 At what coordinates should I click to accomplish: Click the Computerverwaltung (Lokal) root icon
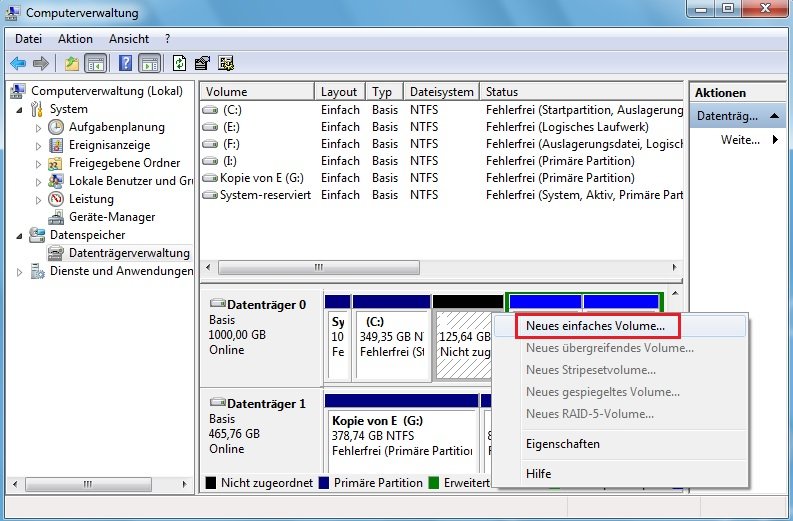18,91
